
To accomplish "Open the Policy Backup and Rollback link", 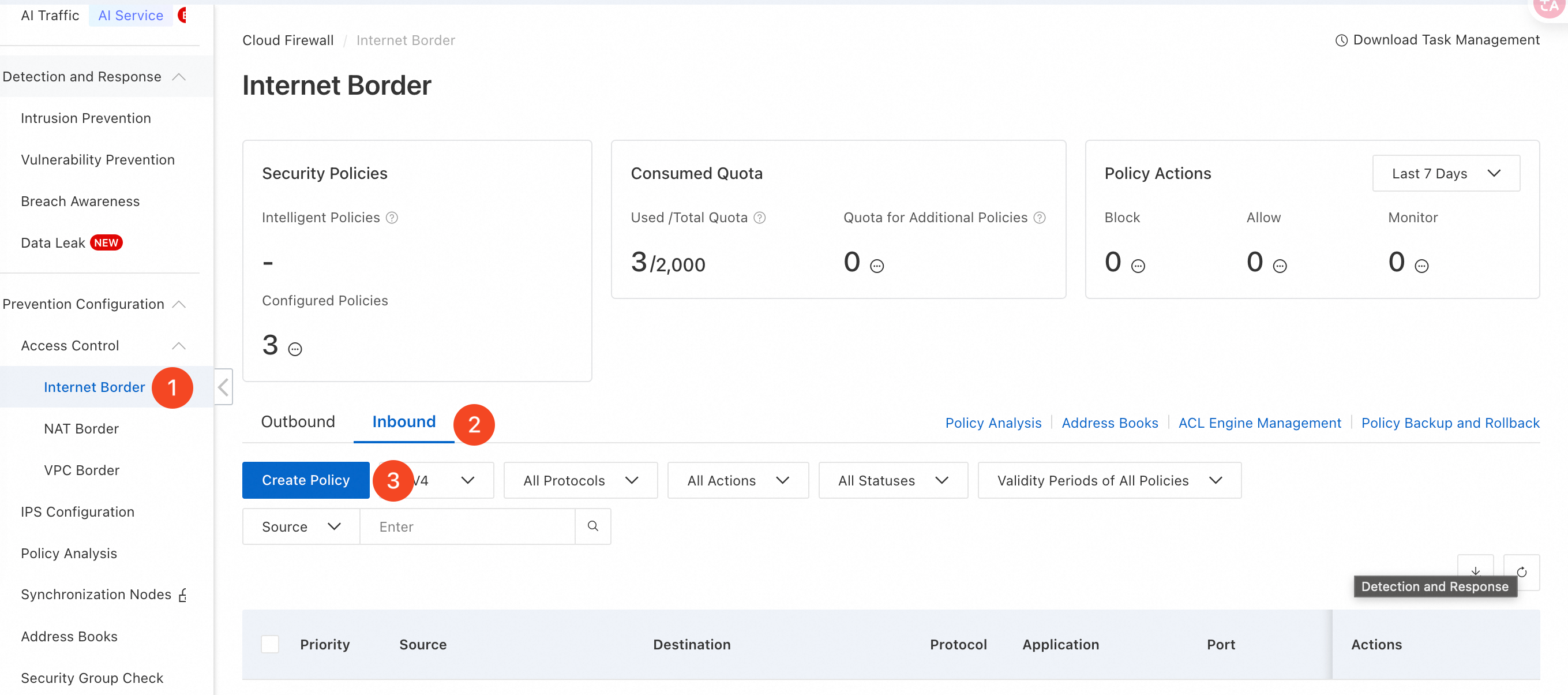I will (1450, 423).
